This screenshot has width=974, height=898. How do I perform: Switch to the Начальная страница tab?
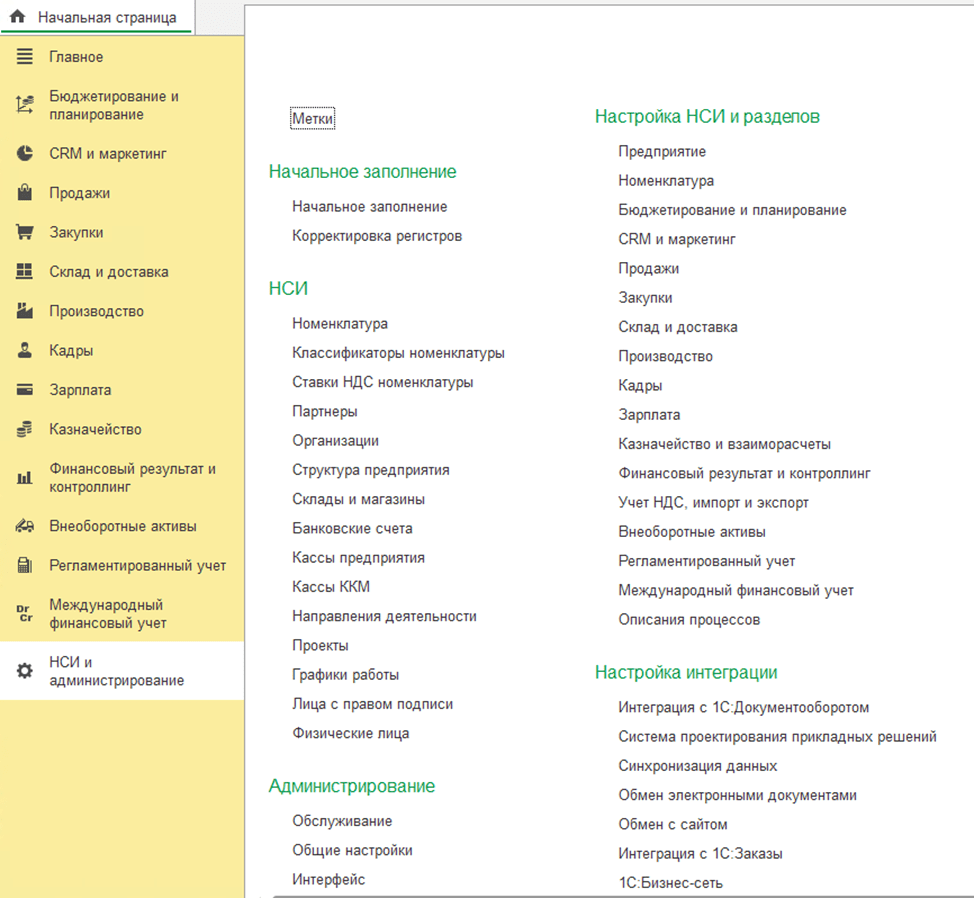click(106, 17)
